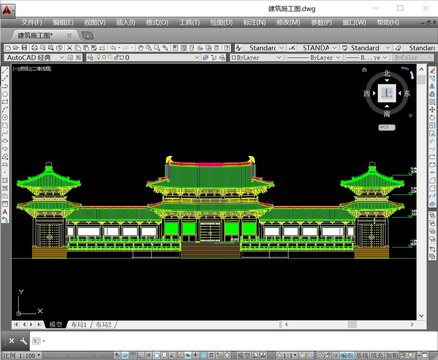Click the AutoCAD red A application icon
Screen dimensions: 438x360
[7, 10]
